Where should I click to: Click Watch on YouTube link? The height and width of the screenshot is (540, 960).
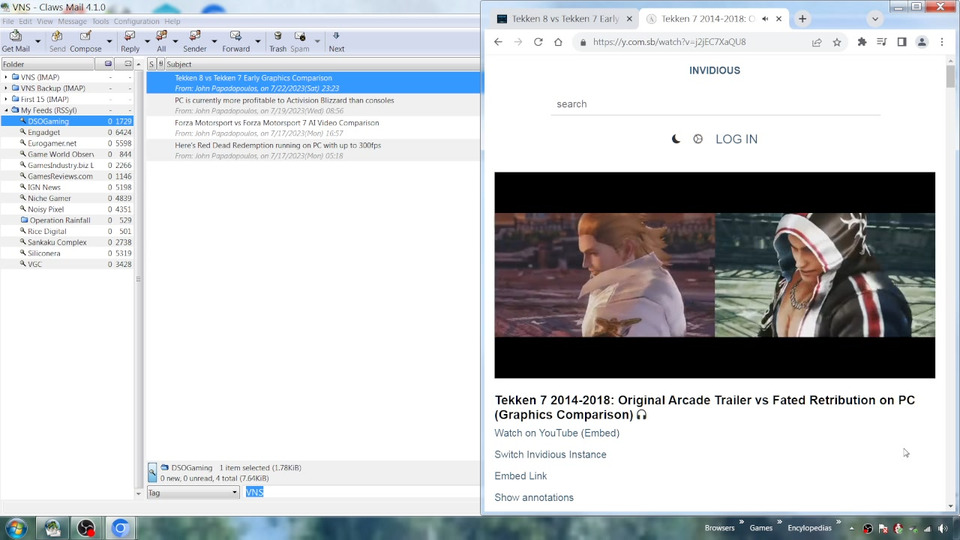point(536,433)
